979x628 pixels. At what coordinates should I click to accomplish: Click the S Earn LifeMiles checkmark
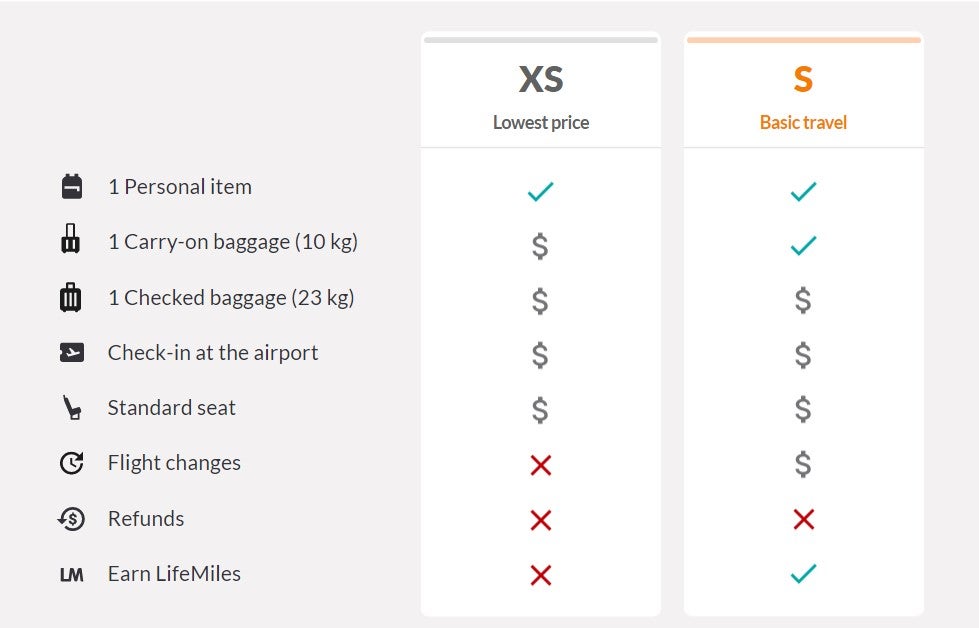coord(804,573)
